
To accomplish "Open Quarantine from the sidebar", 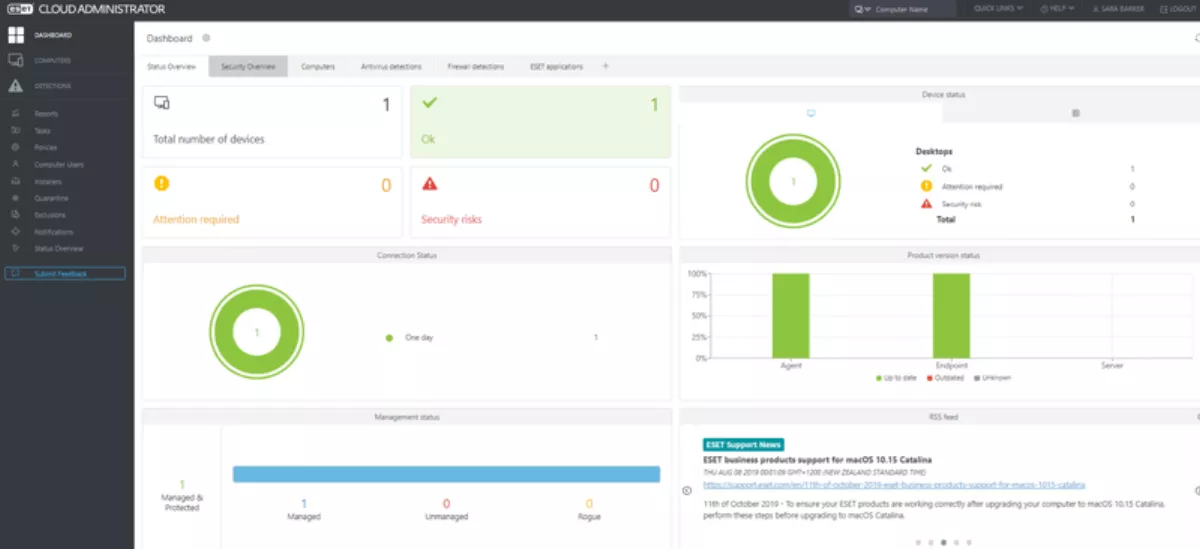I will 16,198.
